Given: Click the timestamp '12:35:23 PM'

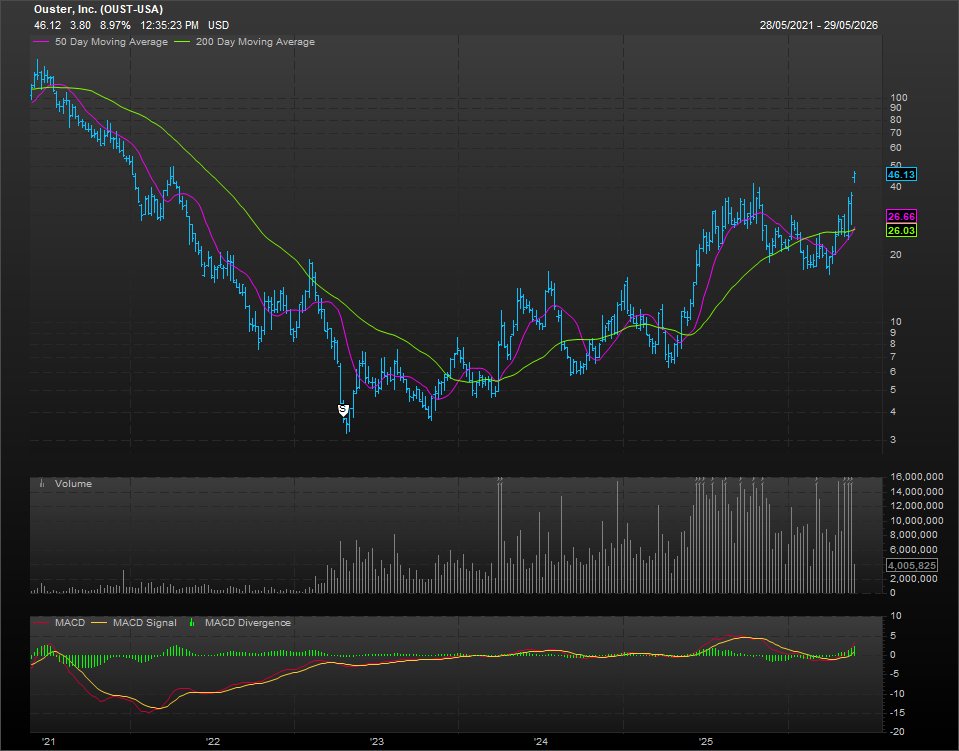Looking at the screenshot, I should (x=169, y=25).
